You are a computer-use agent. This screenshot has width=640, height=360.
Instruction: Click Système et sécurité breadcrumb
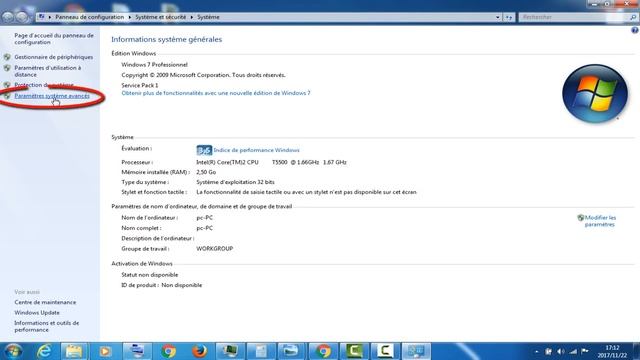[x=160, y=17]
